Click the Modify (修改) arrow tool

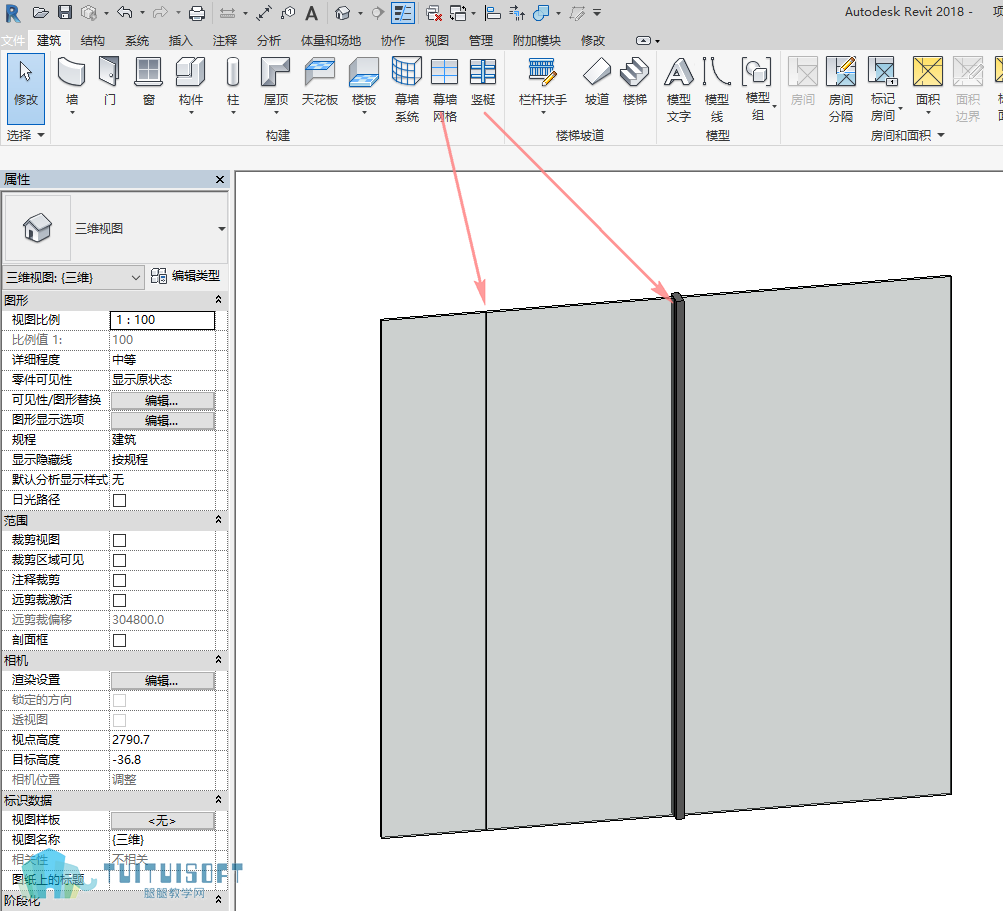(x=26, y=88)
